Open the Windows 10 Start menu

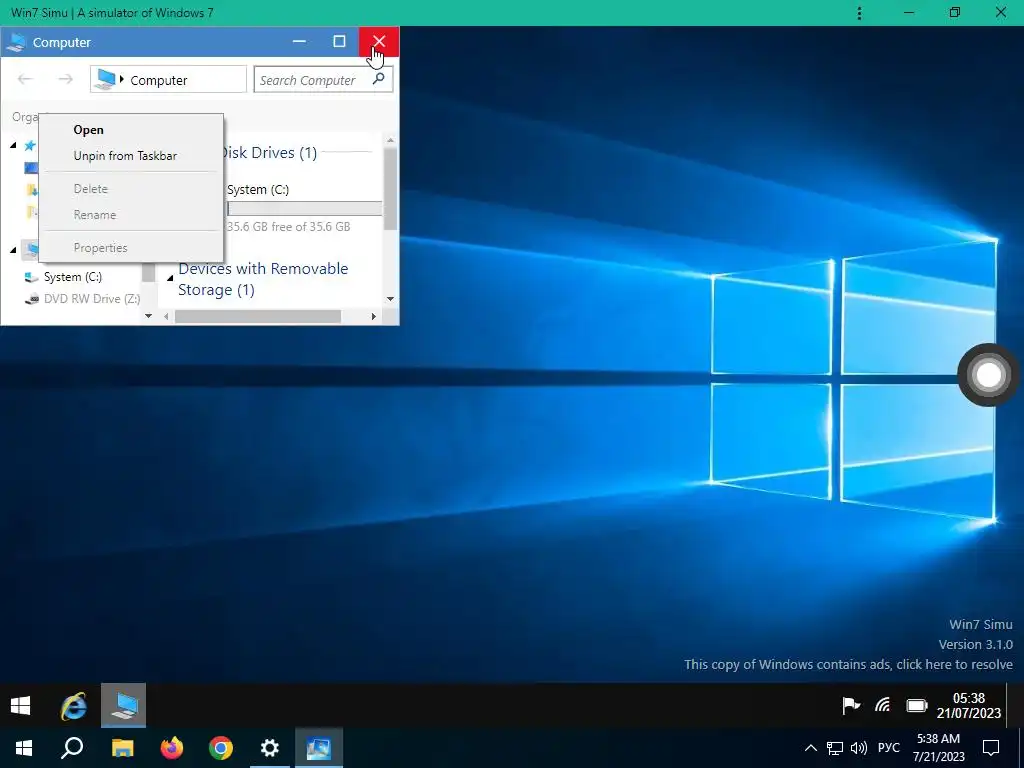tap(24, 748)
